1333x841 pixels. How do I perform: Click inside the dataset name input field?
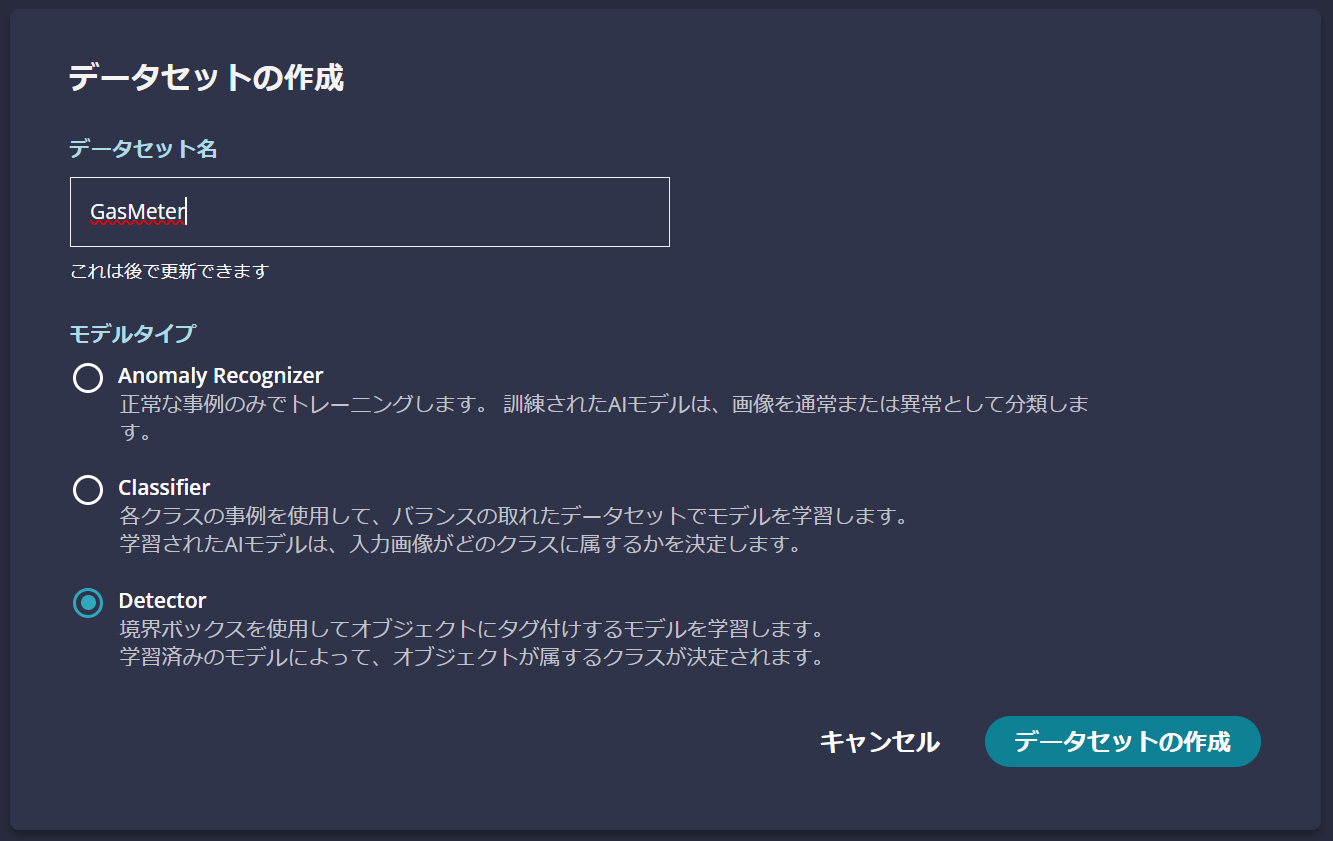tap(368, 211)
